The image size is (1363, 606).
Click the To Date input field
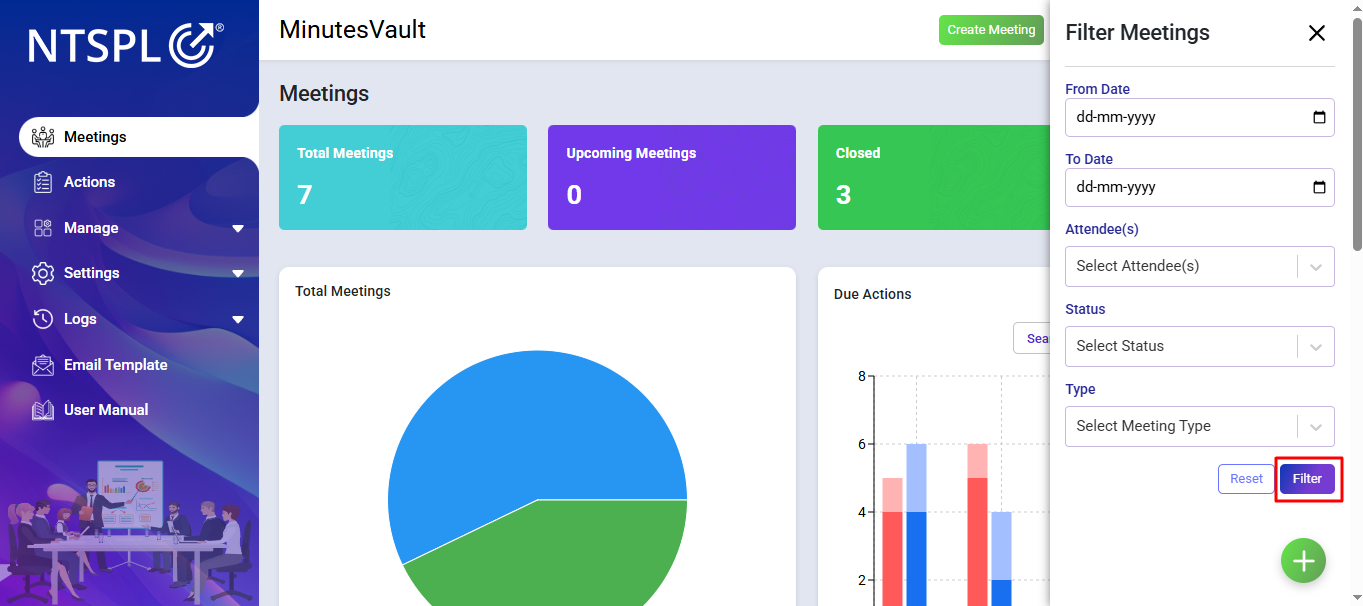click(x=1200, y=187)
